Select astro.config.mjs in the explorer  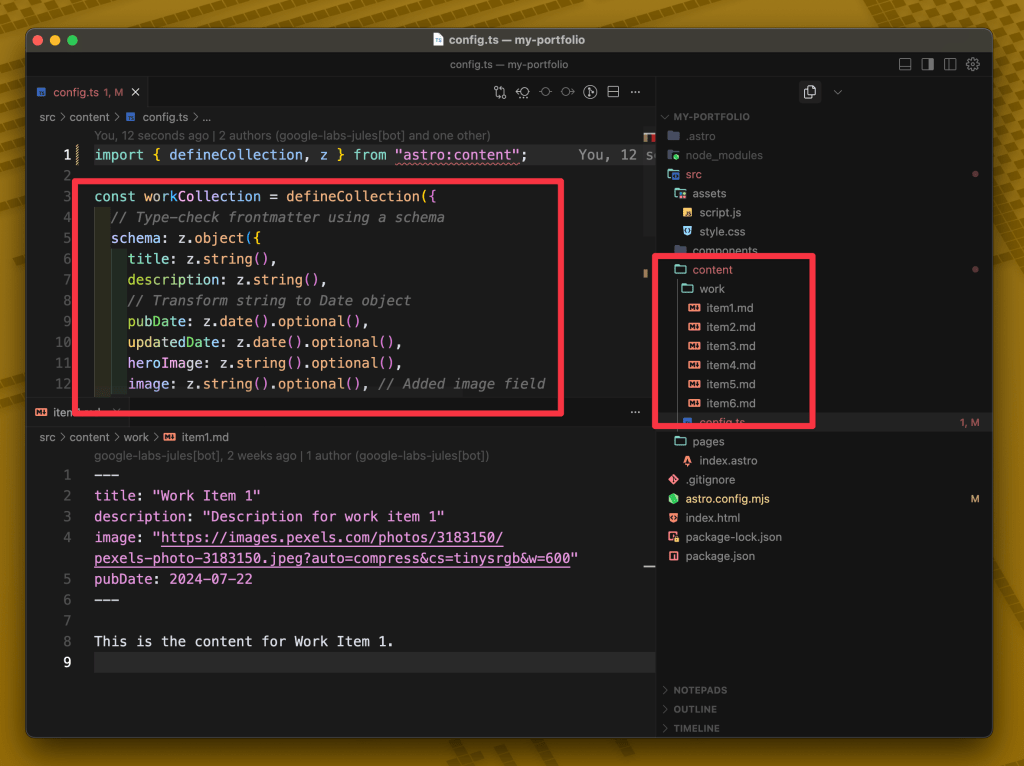726,498
